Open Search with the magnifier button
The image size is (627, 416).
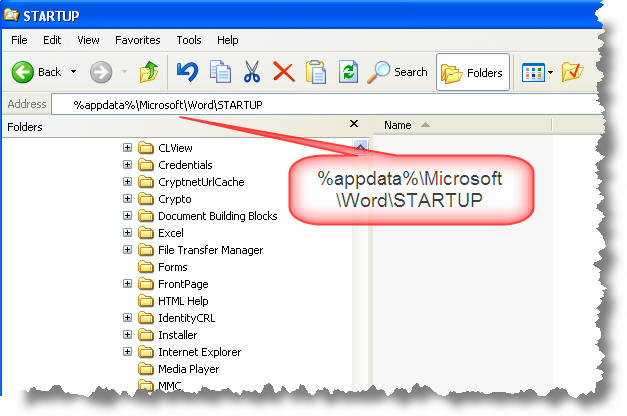click(x=397, y=72)
